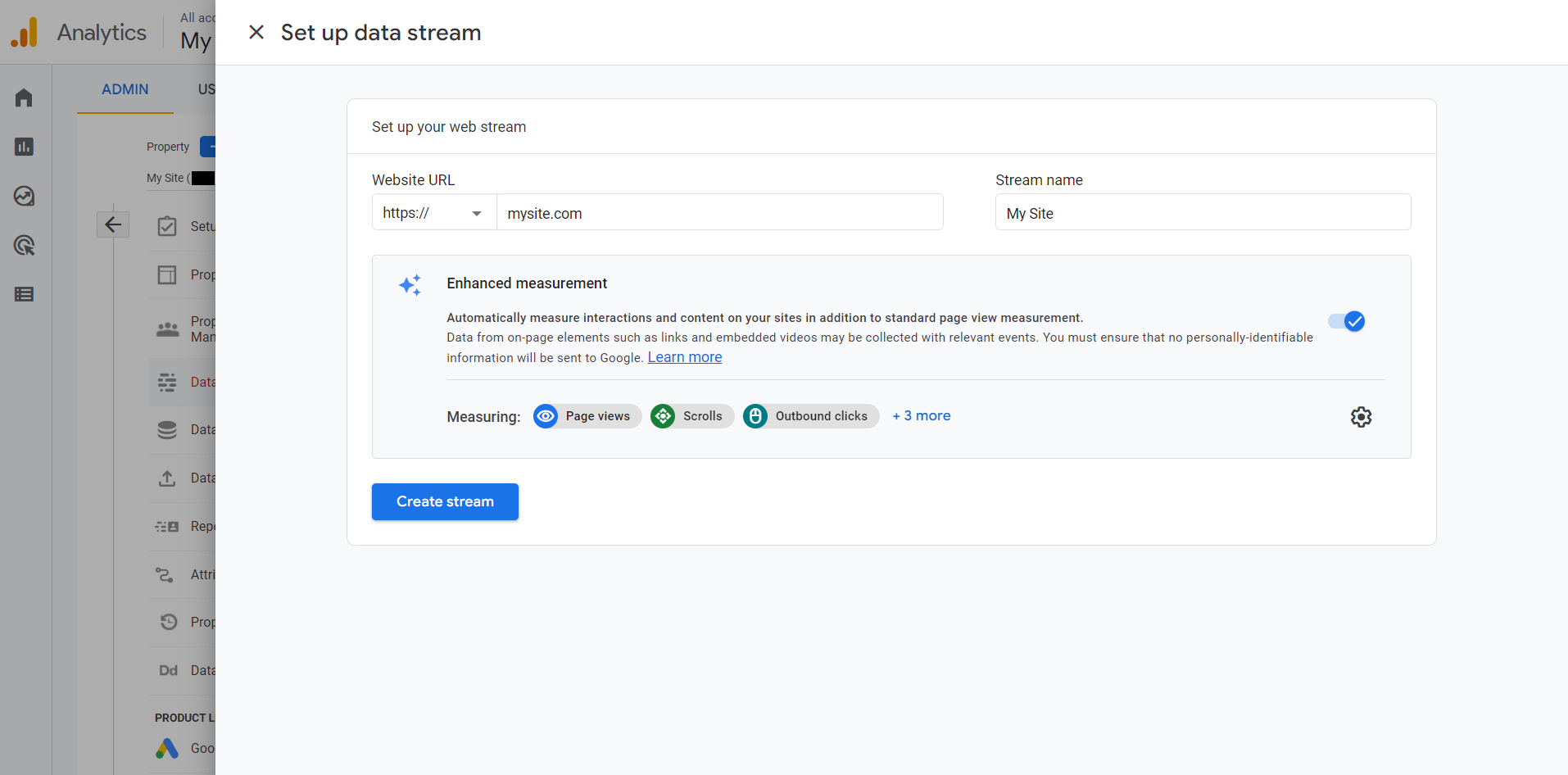Open the Explore icon in sidebar
The height and width of the screenshot is (775, 1568).
(x=24, y=197)
